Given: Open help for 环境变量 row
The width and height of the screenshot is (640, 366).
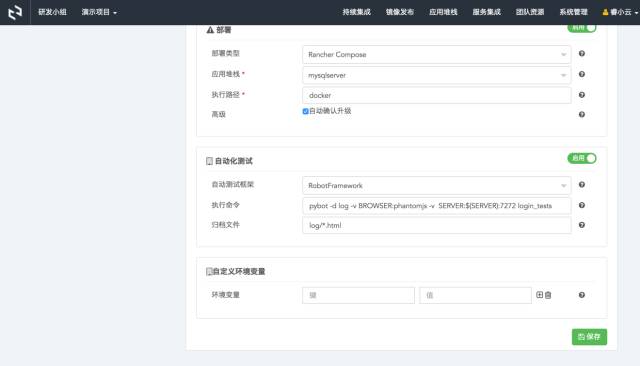Looking at the screenshot, I should [582, 295].
